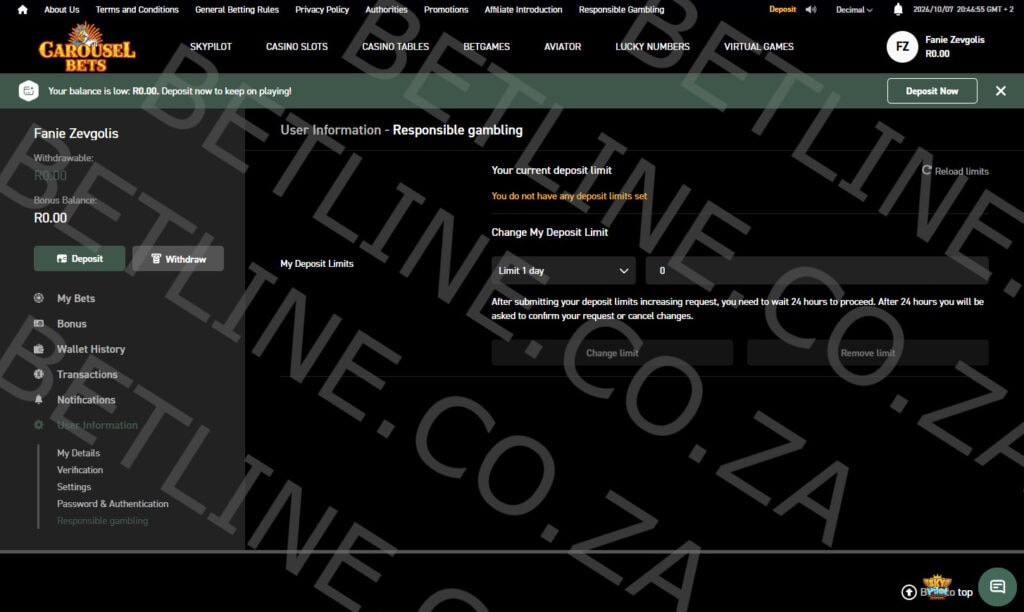Mute site sound with speaker icon
The width and height of the screenshot is (1024, 612).
click(x=811, y=10)
